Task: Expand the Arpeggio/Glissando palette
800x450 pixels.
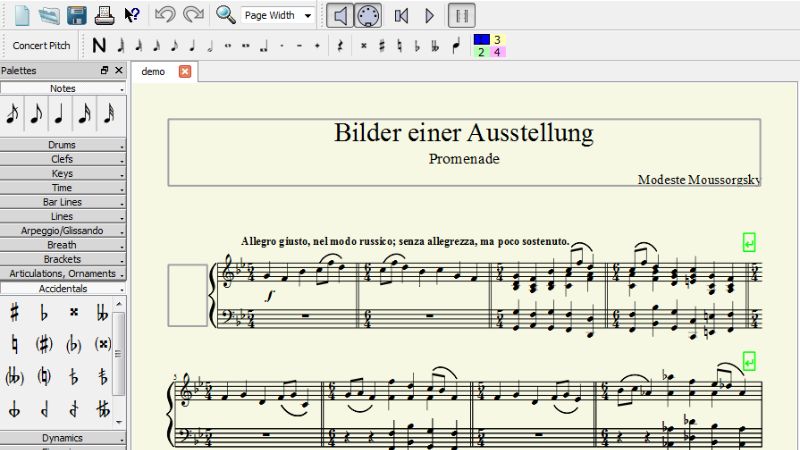Action: [x=63, y=231]
